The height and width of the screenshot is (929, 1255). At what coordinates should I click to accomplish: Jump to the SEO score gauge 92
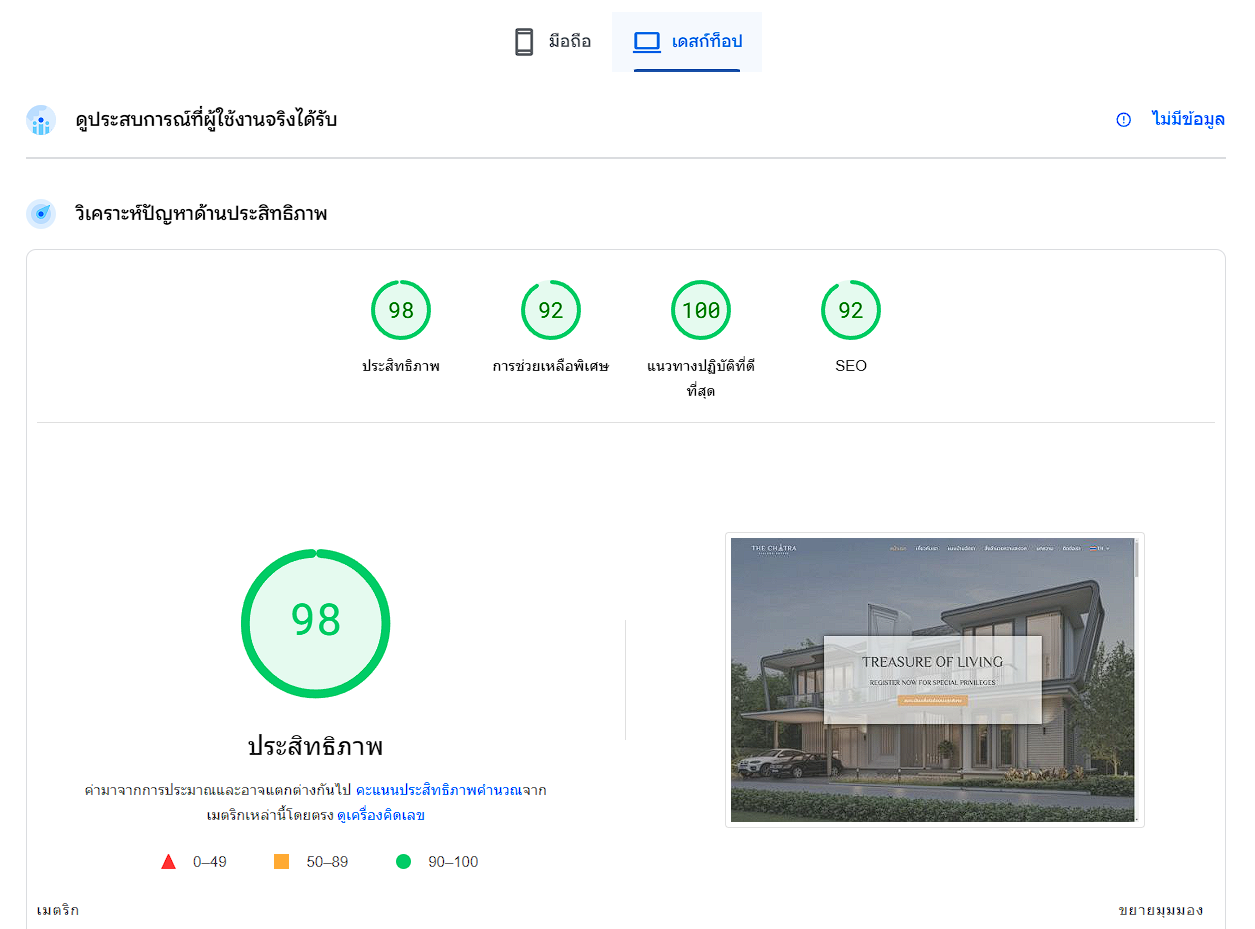851,310
